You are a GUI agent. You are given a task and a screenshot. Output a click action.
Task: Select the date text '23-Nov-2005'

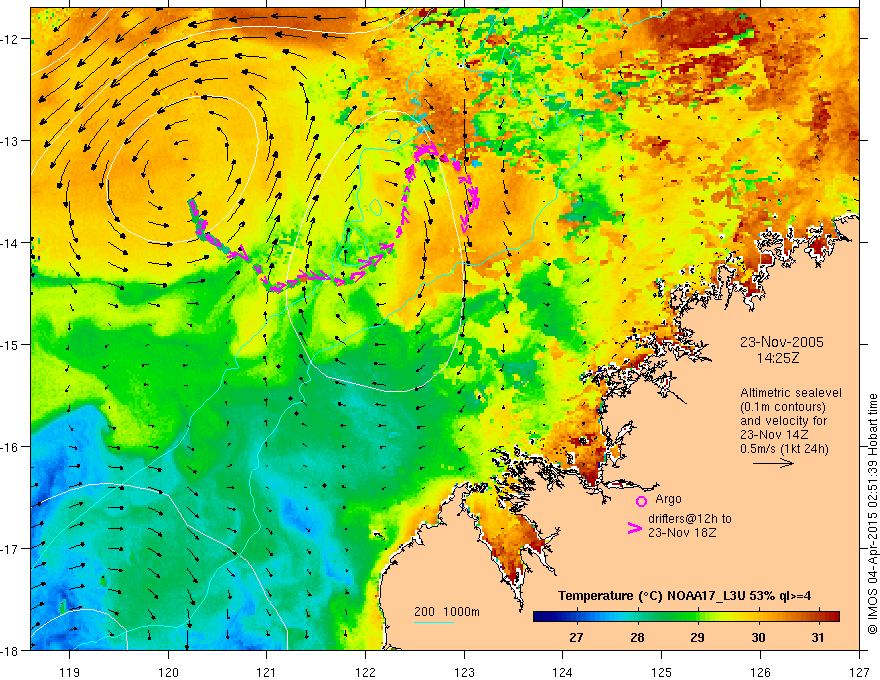(782, 342)
